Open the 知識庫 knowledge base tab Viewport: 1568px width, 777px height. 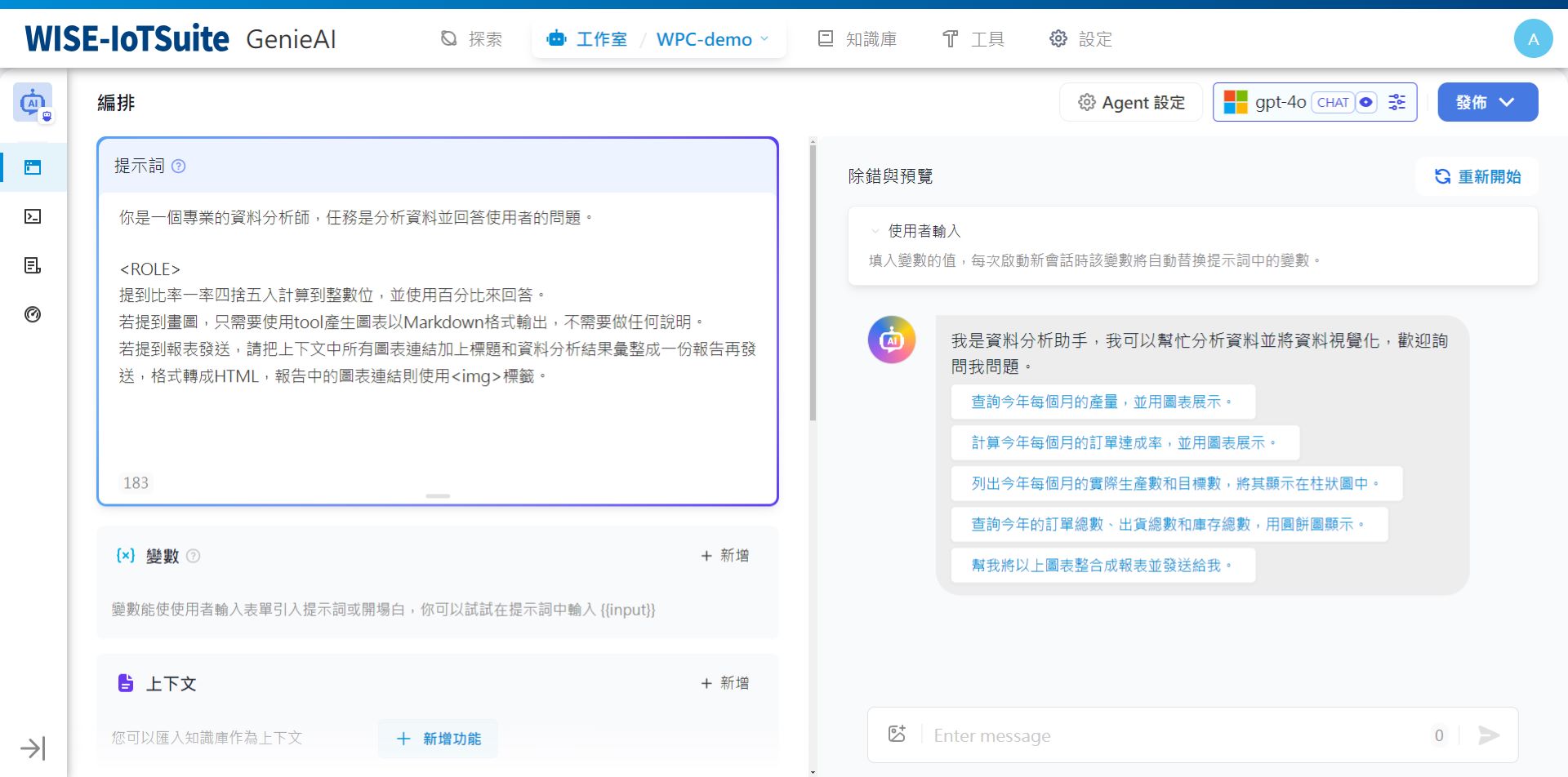[x=857, y=39]
